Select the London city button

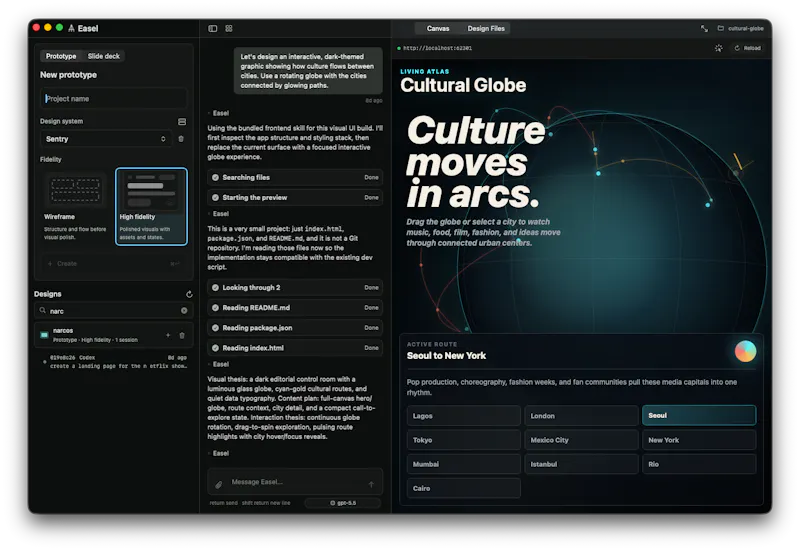pyautogui.click(x=581, y=416)
